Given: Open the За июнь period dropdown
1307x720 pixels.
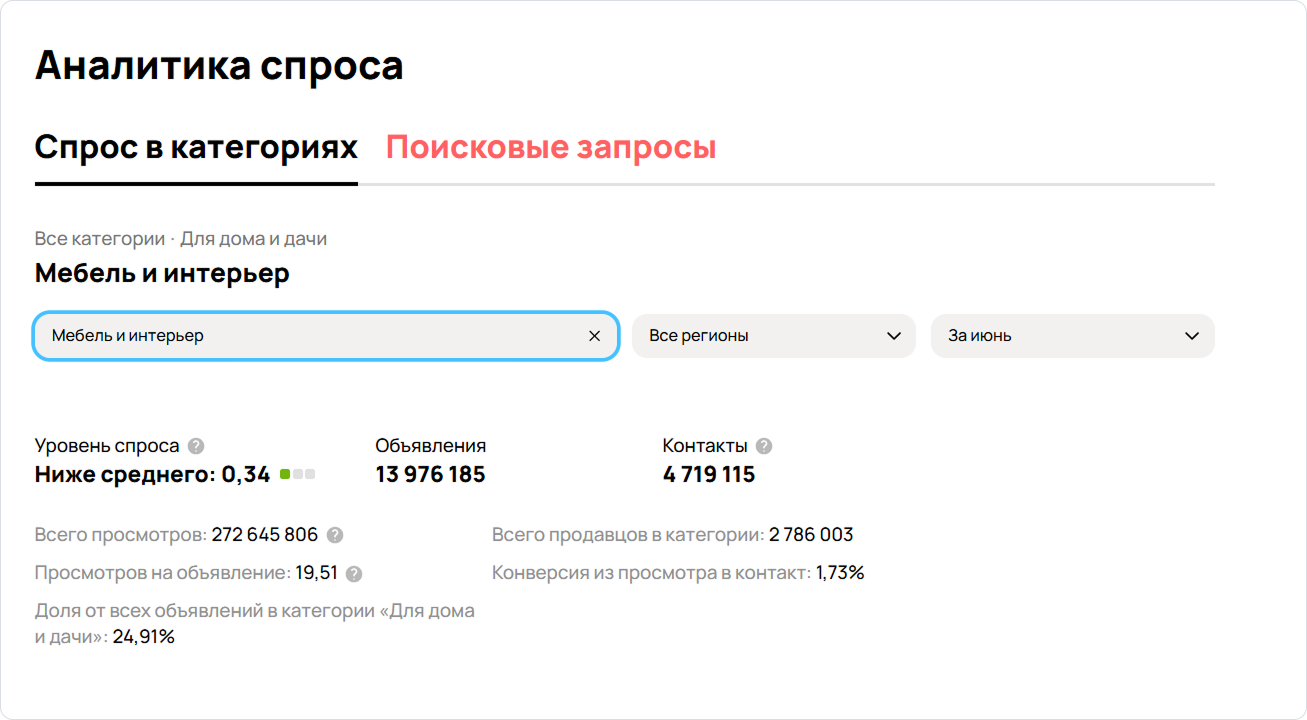Looking at the screenshot, I should (x=1060, y=336).
